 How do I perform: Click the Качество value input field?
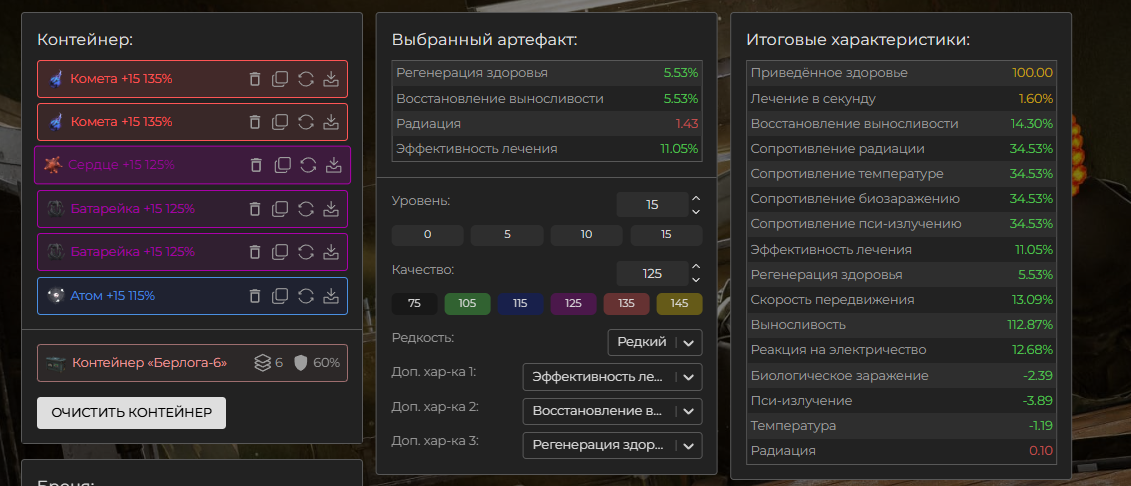coord(651,273)
